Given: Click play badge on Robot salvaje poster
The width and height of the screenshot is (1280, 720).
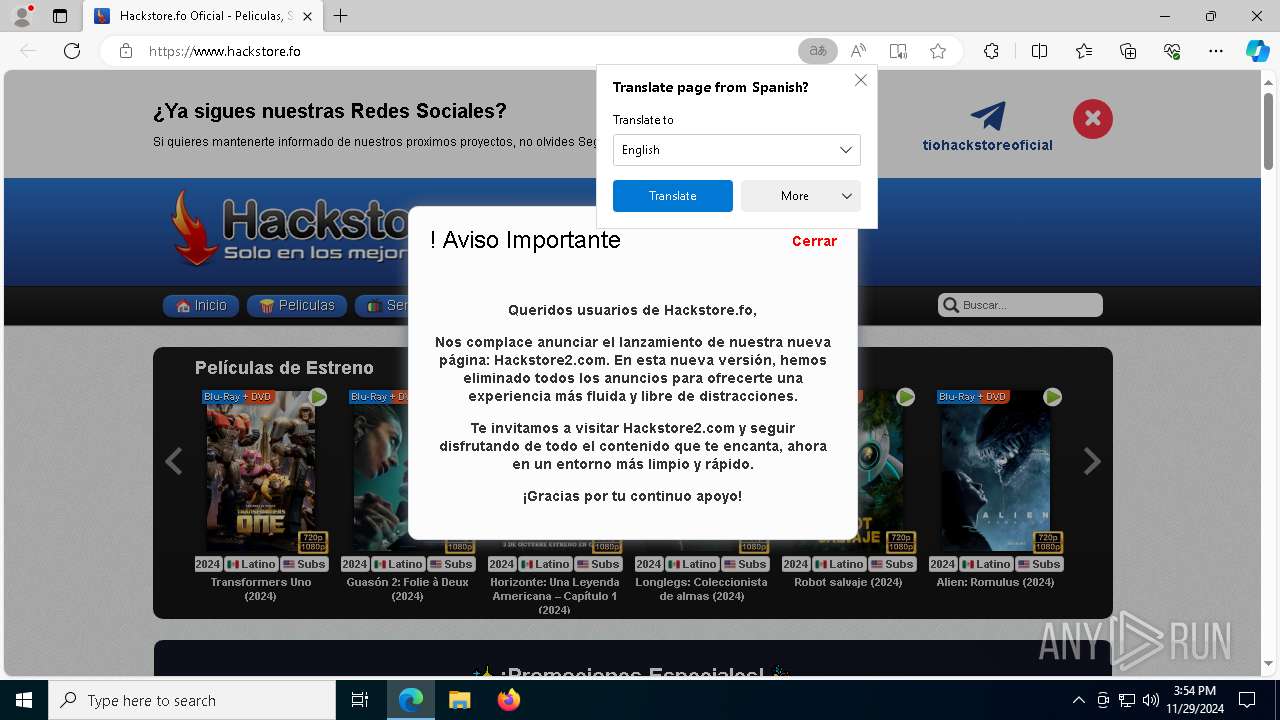Looking at the screenshot, I should [x=905, y=397].
